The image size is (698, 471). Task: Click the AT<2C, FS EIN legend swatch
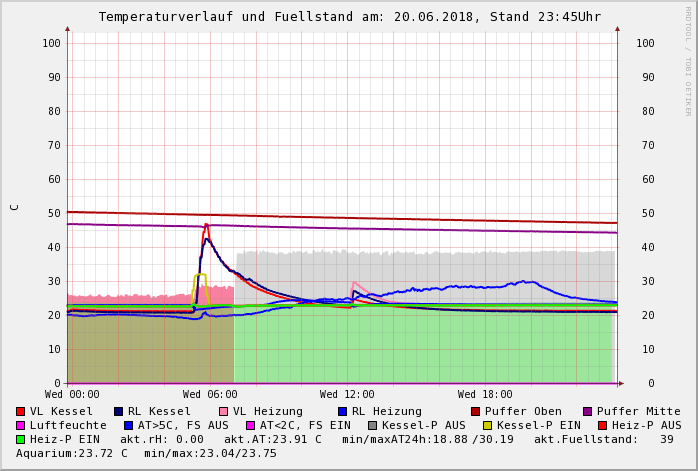pyautogui.click(x=250, y=425)
